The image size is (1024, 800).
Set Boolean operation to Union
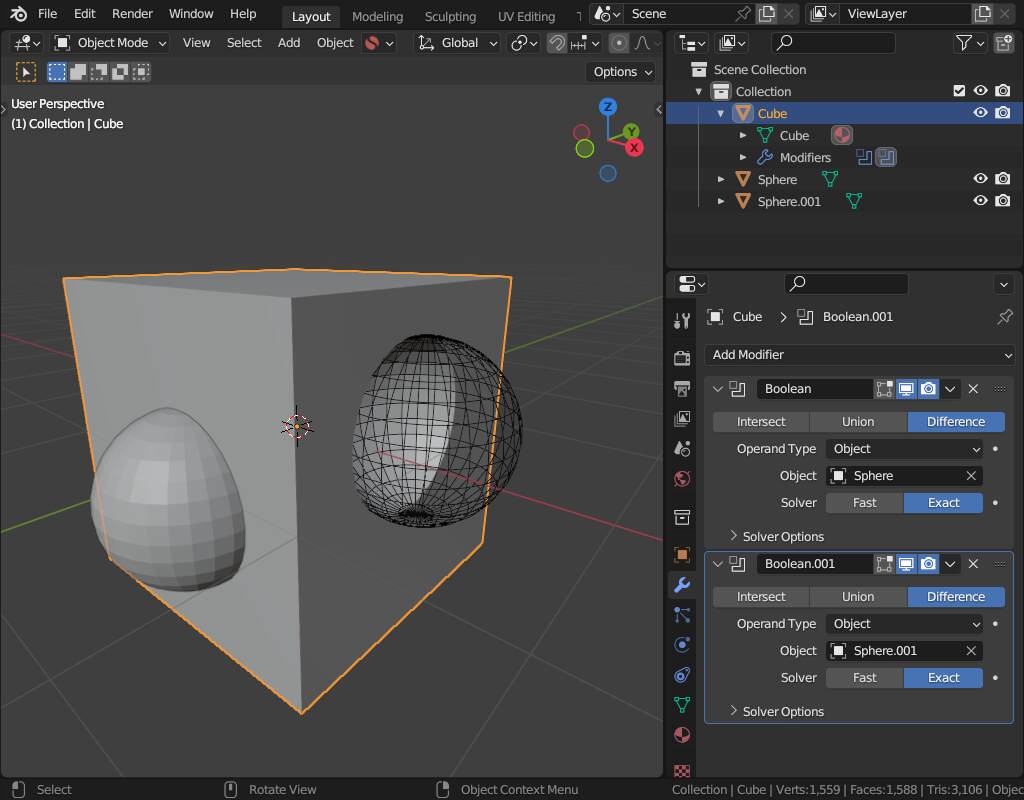[857, 422]
